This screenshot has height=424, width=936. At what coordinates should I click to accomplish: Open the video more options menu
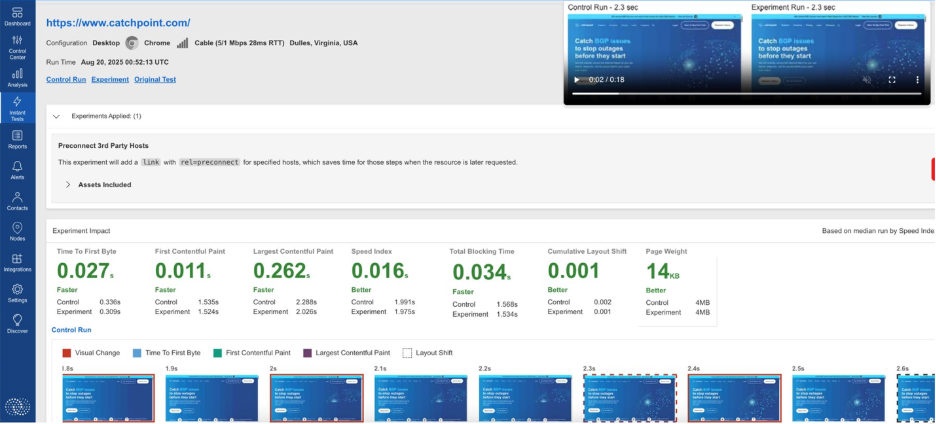917,79
